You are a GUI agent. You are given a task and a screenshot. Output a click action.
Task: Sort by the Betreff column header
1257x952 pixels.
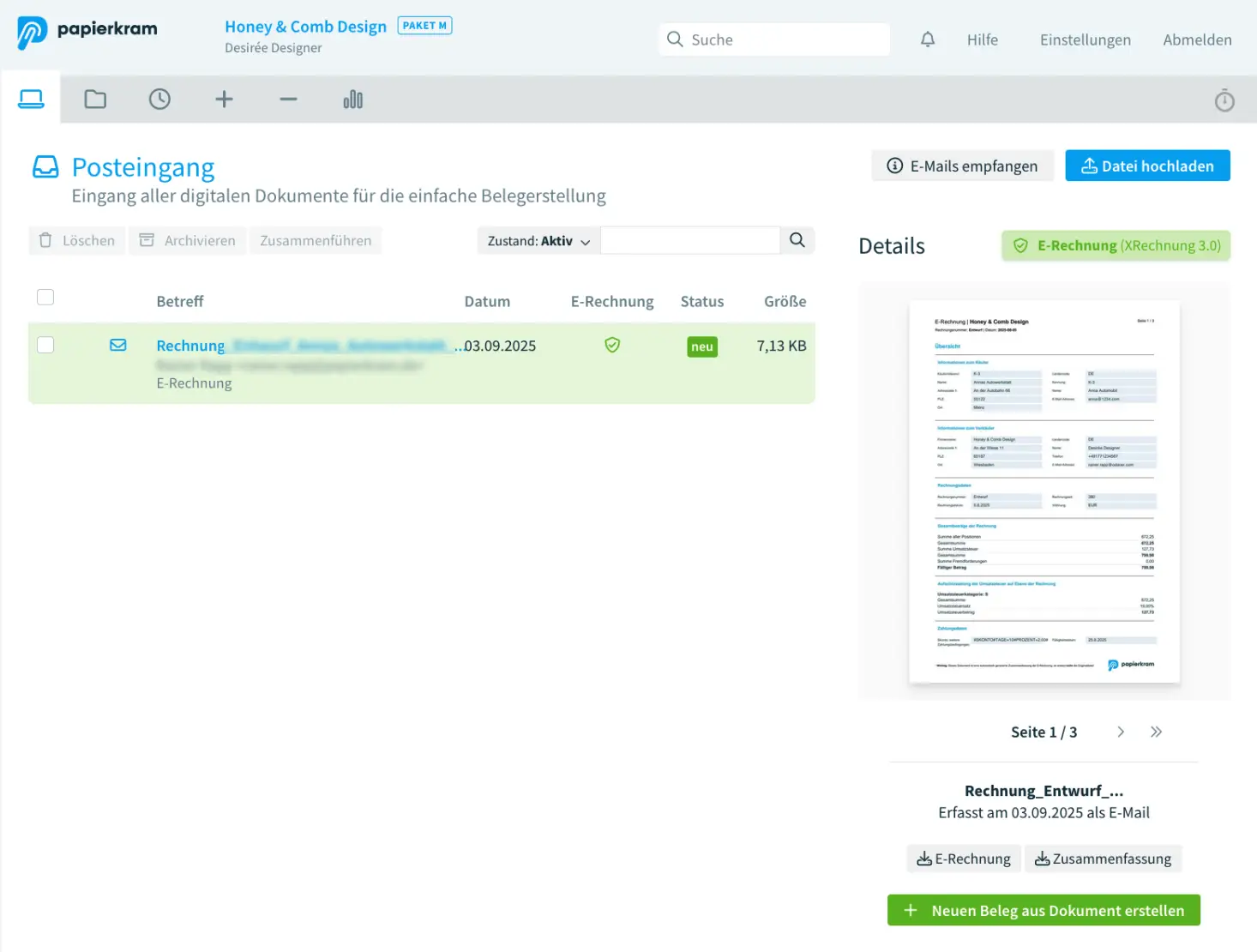tap(180, 301)
